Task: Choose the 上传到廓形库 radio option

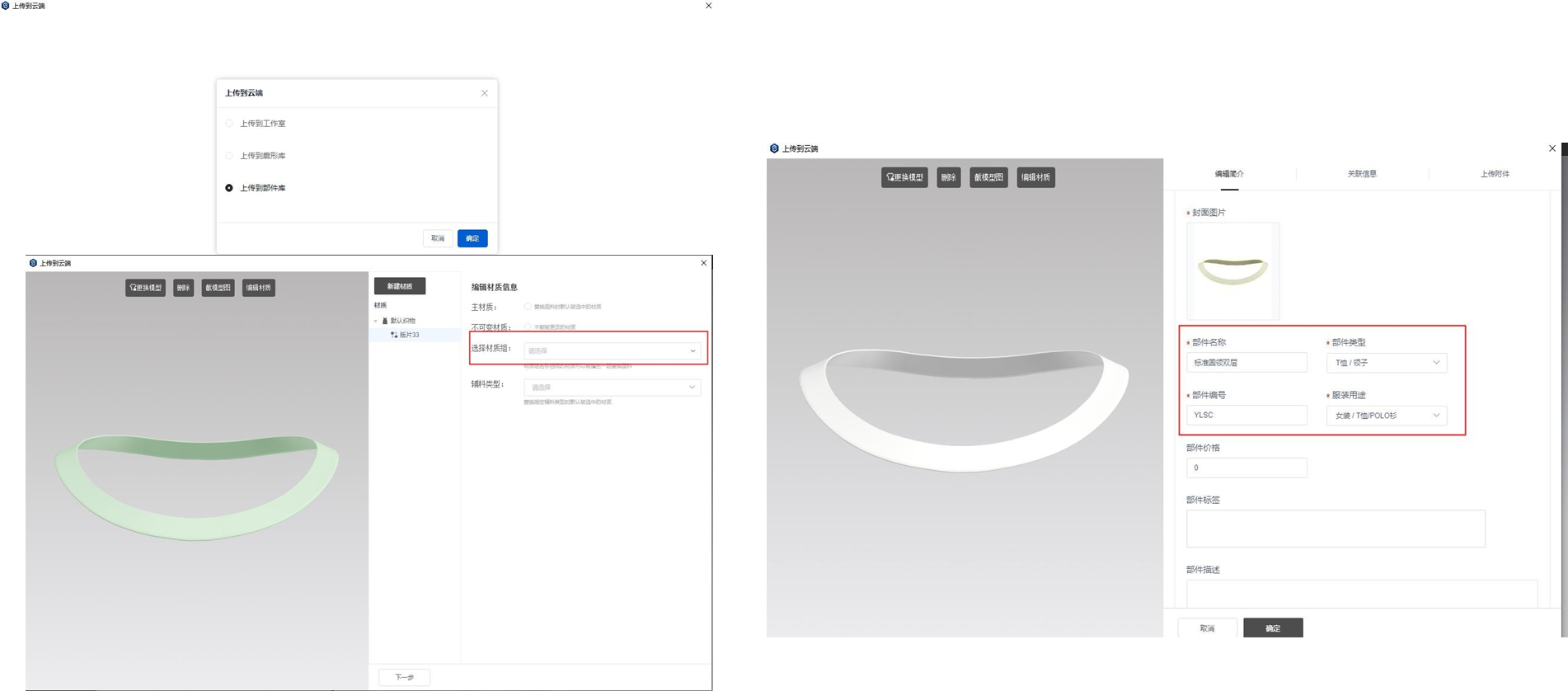Action: click(x=229, y=156)
